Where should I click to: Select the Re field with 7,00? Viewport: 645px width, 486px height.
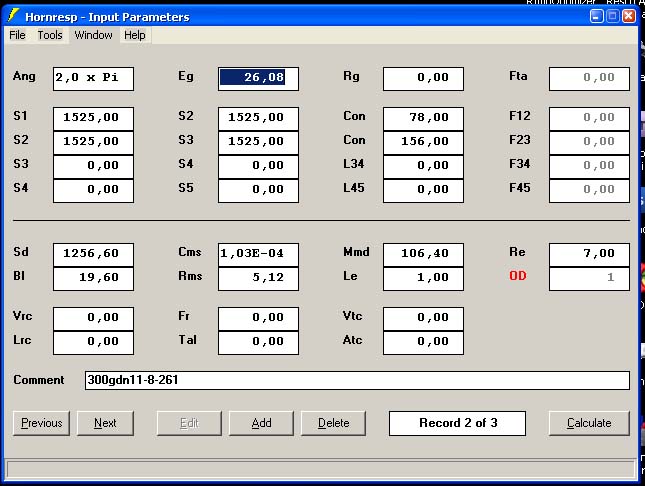[x=589, y=254]
